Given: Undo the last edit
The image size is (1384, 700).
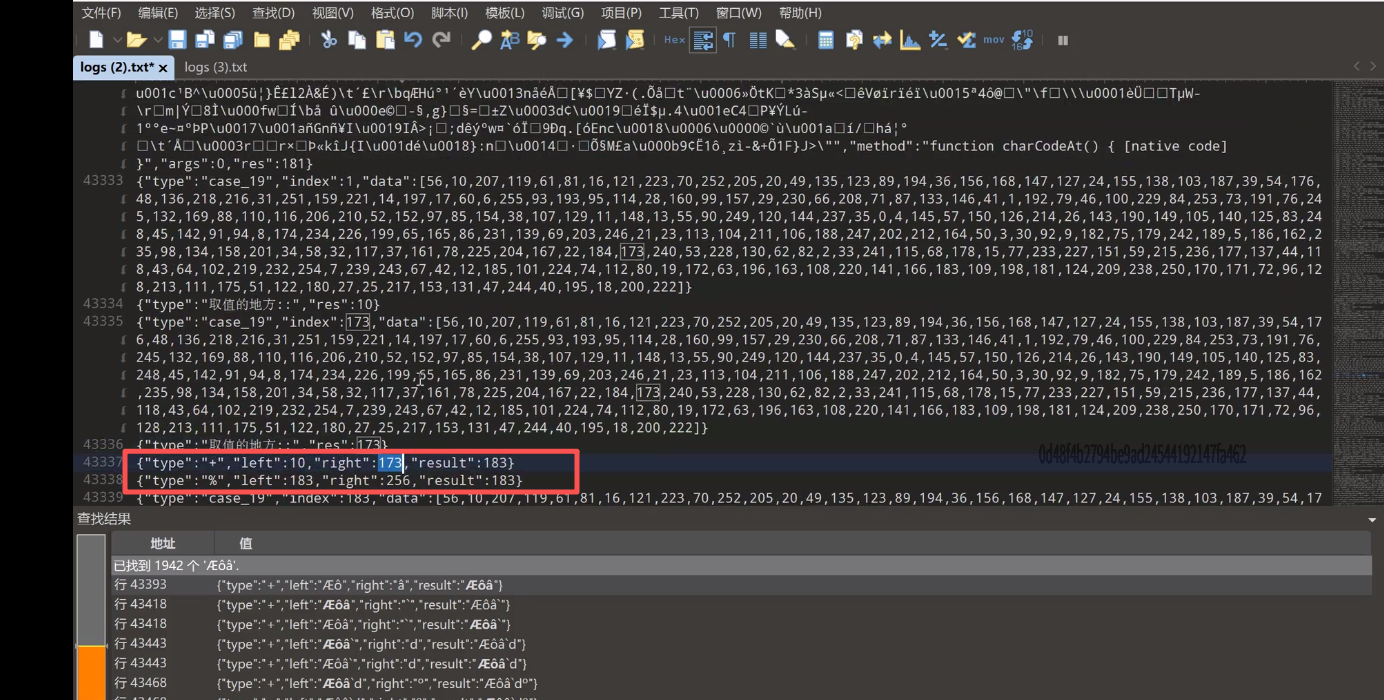Looking at the screenshot, I should (x=413, y=40).
